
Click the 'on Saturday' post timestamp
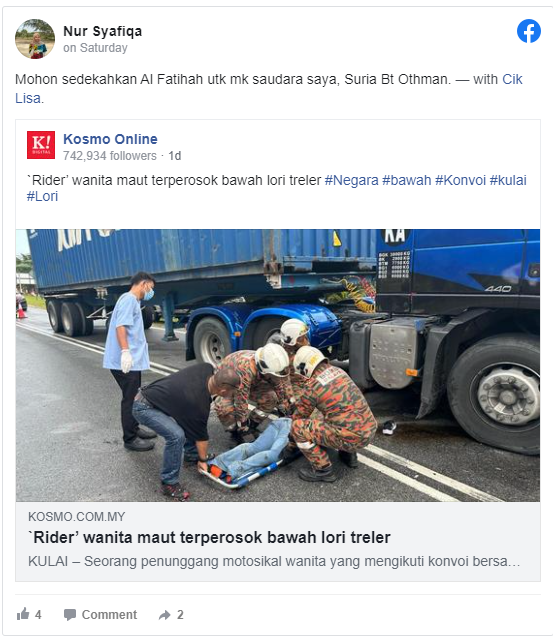95,48
